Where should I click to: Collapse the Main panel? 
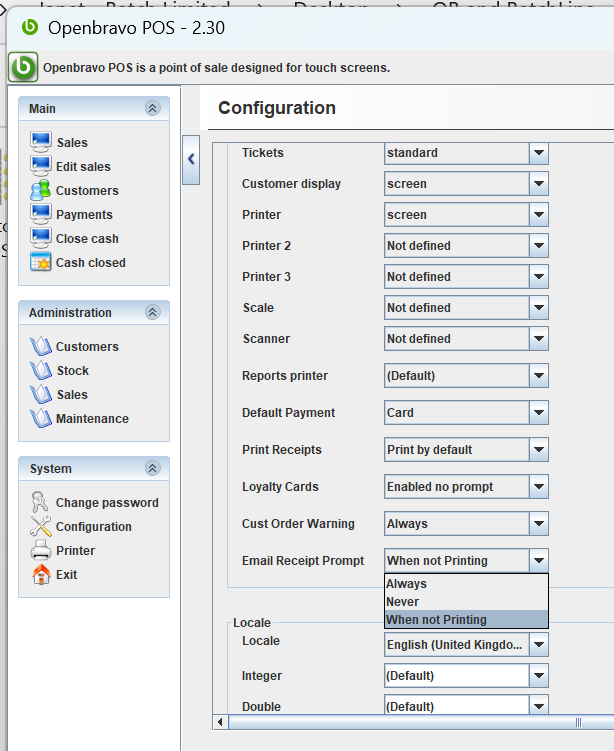153,108
